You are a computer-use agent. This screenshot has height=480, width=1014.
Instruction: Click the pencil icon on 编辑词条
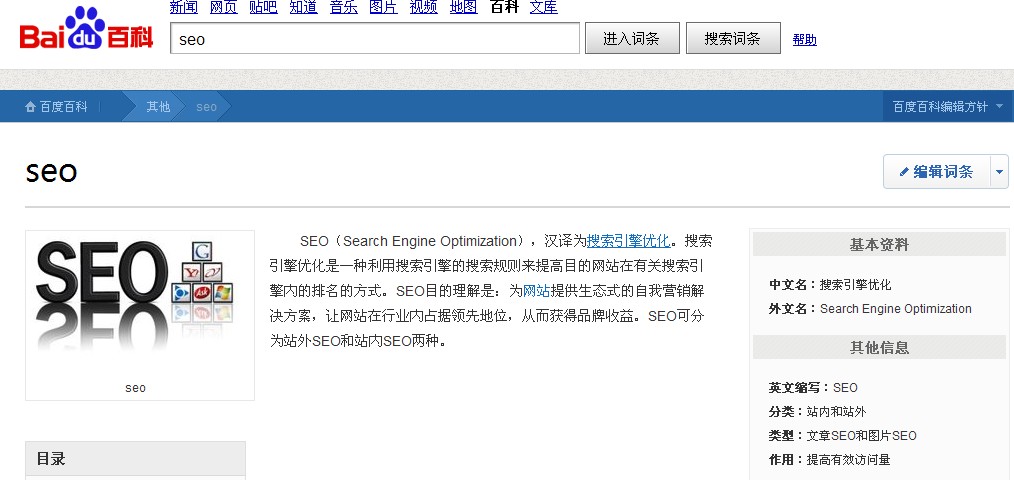pos(904,172)
